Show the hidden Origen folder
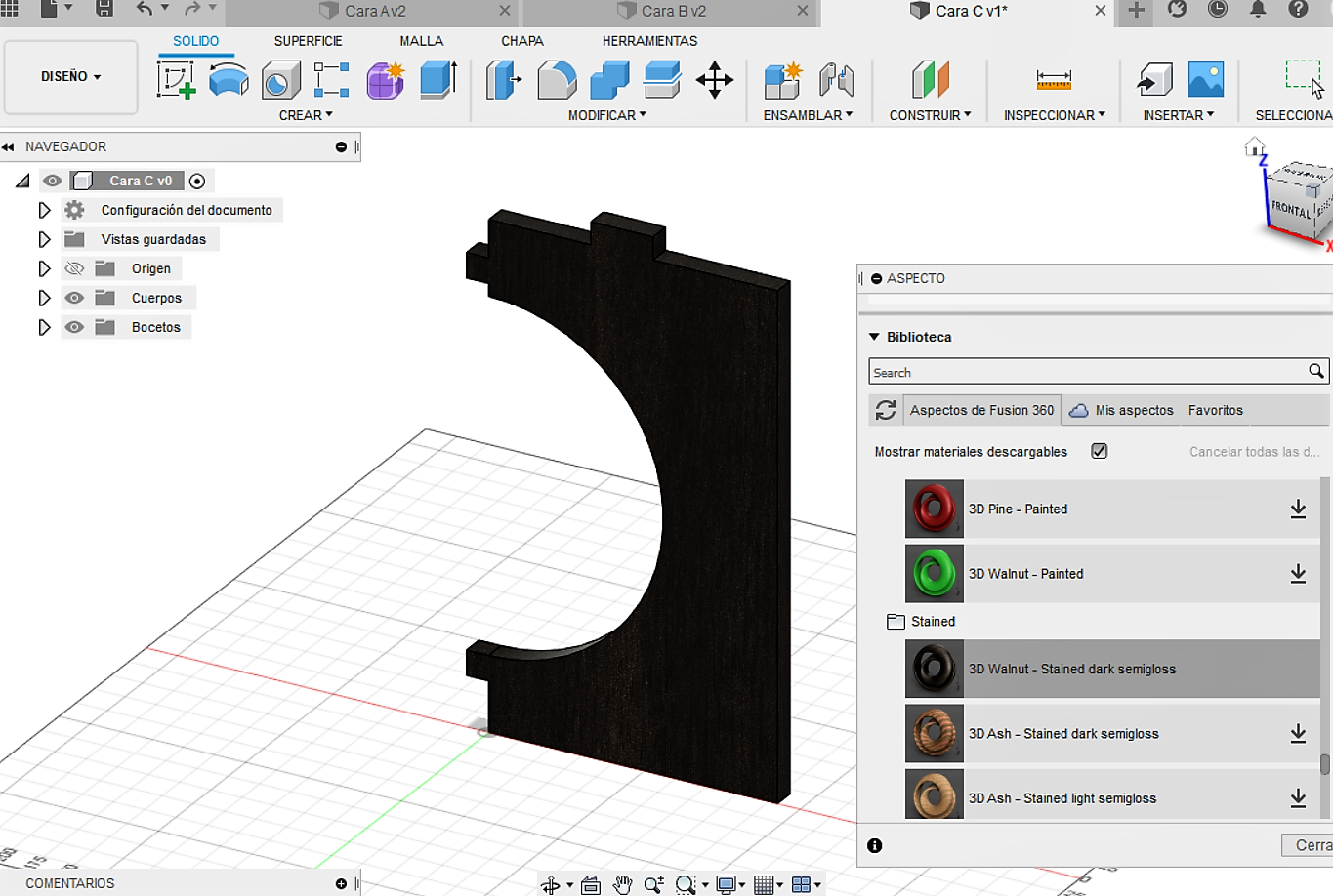Viewport: 1333px width, 896px height. (x=74, y=268)
